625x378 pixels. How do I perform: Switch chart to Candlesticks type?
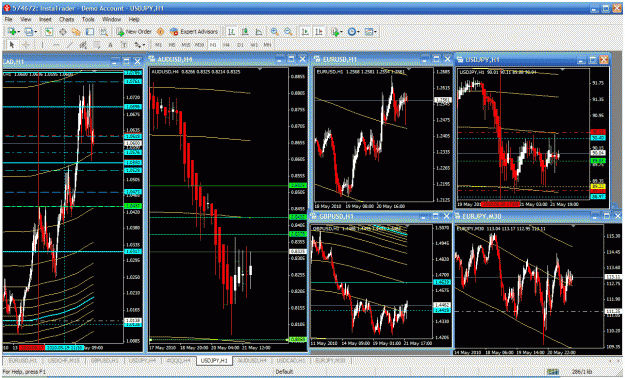245,32
